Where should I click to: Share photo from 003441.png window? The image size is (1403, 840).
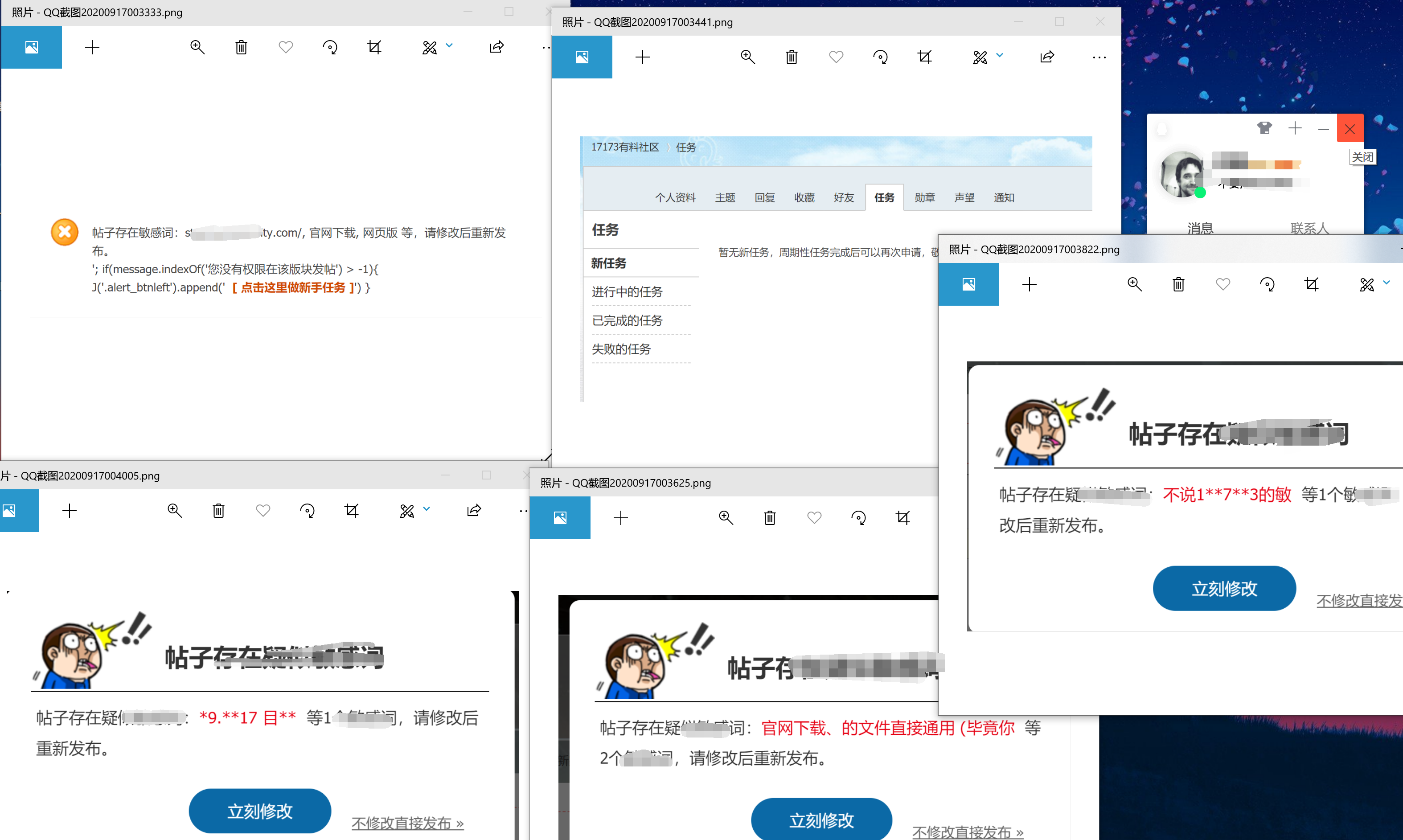(1047, 57)
